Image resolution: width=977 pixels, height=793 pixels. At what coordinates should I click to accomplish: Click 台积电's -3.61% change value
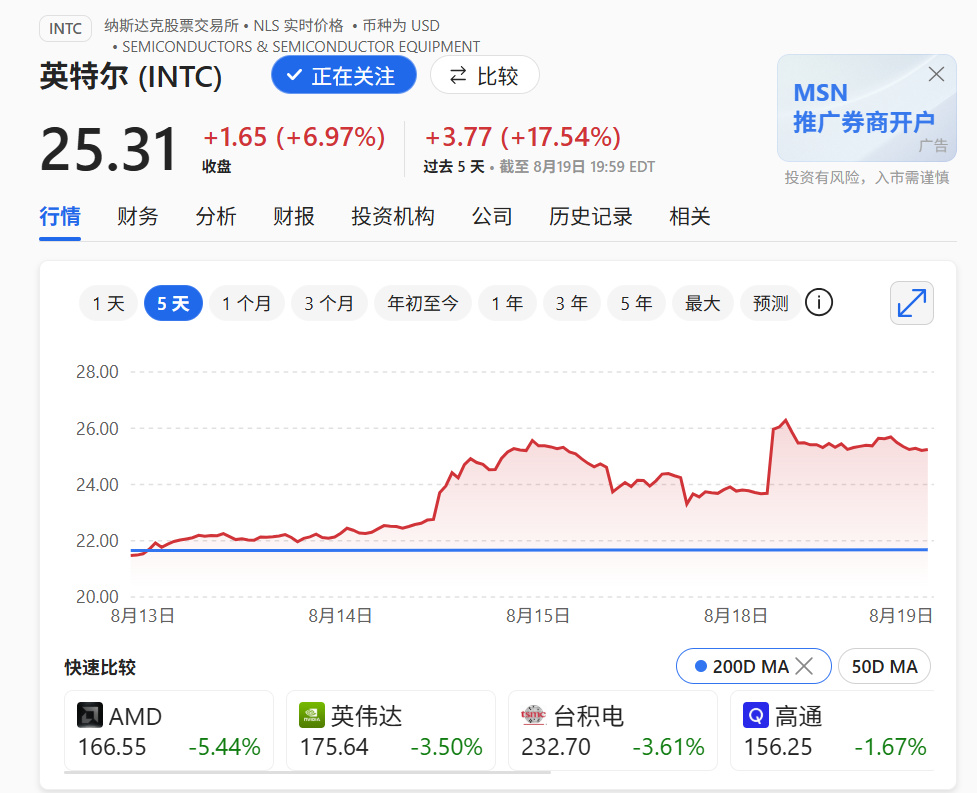click(668, 747)
